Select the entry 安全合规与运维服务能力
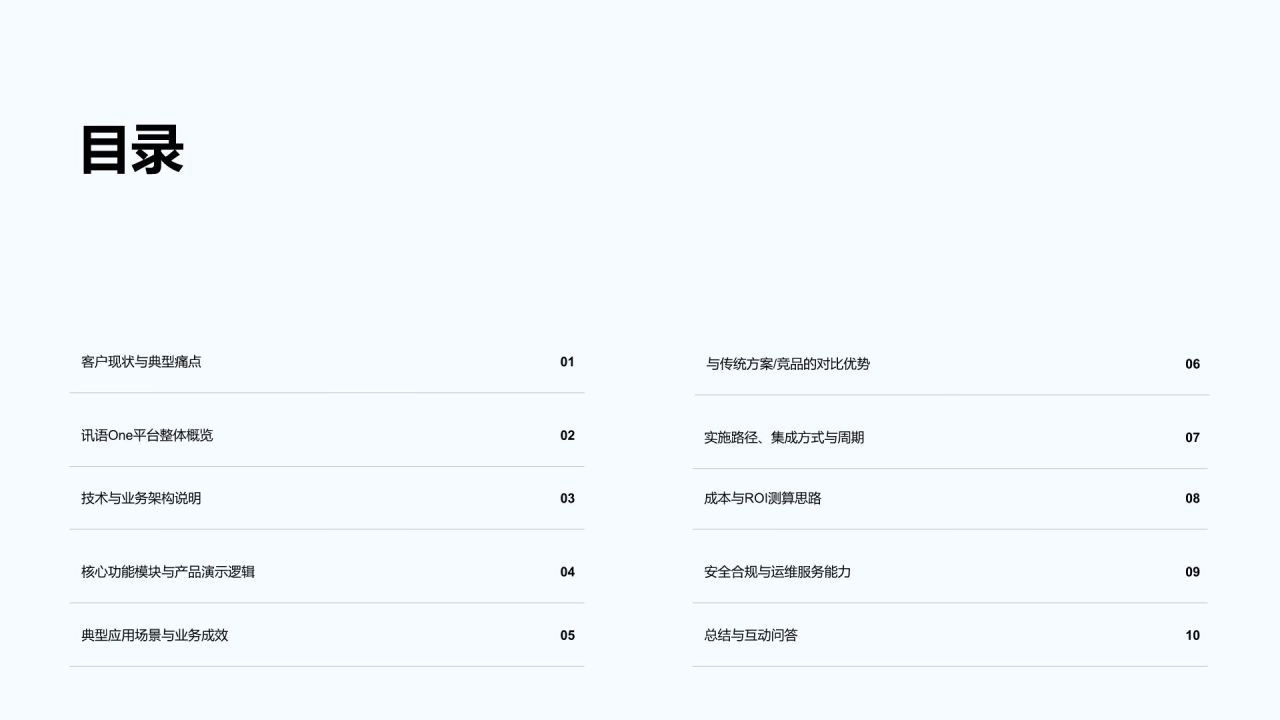The width and height of the screenshot is (1280, 720). (x=778, y=572)
